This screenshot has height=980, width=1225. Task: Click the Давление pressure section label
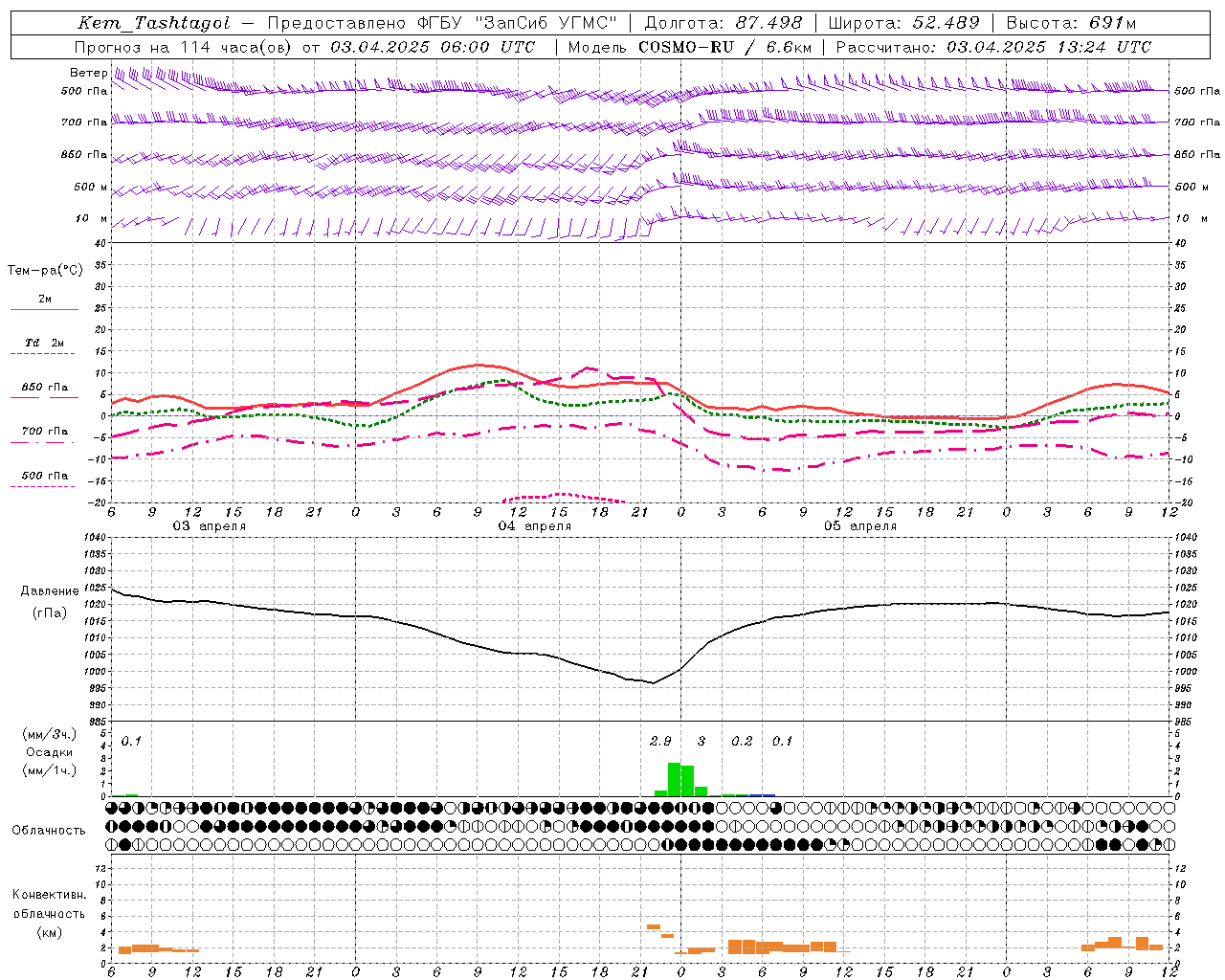(50, 591)
